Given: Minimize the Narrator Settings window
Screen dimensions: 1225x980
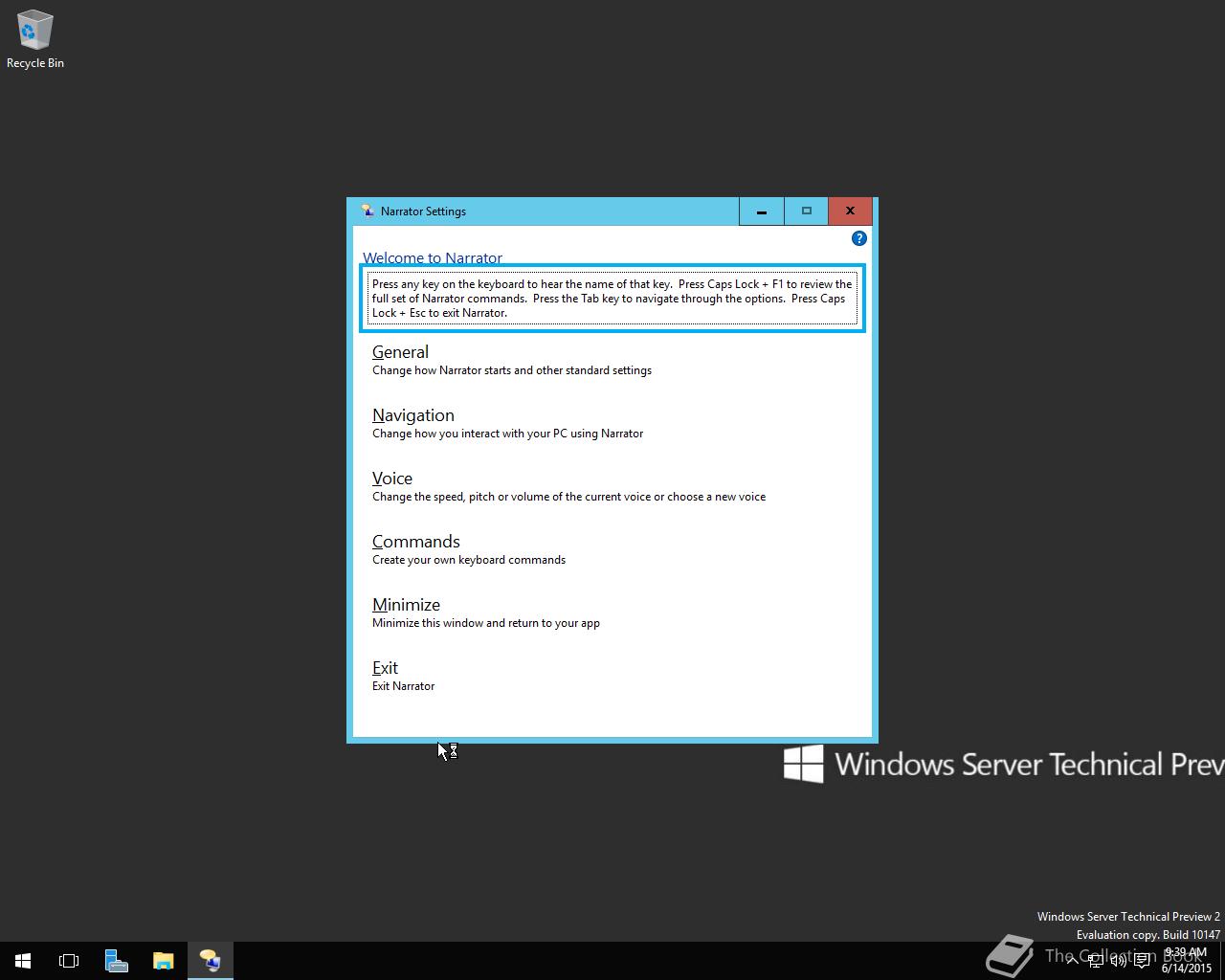Looking at the screenshot, I should click(762, 212).
